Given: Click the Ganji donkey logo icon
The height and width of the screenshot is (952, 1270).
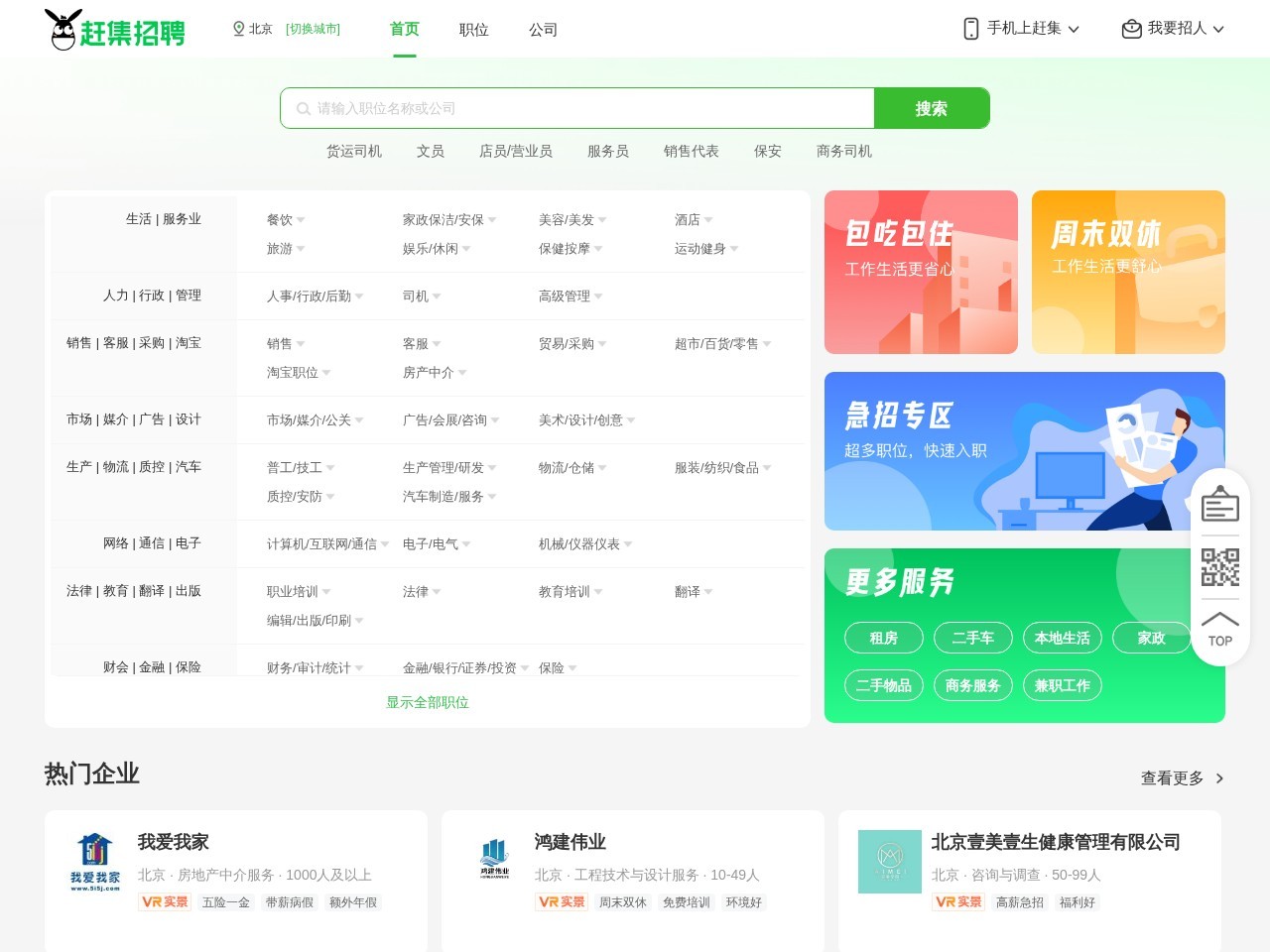Looking at the screenshot, I should (63, 28).
